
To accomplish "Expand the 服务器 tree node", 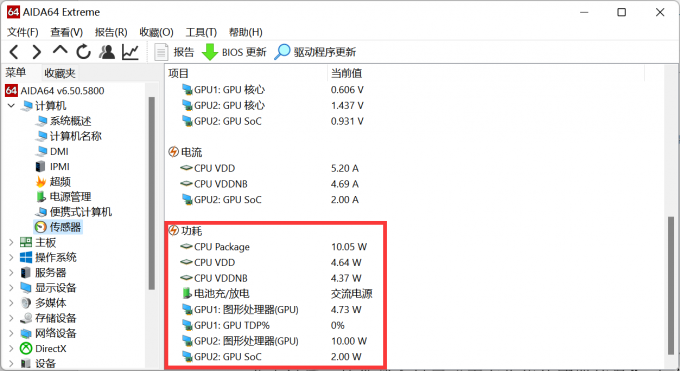I will 11,273.
